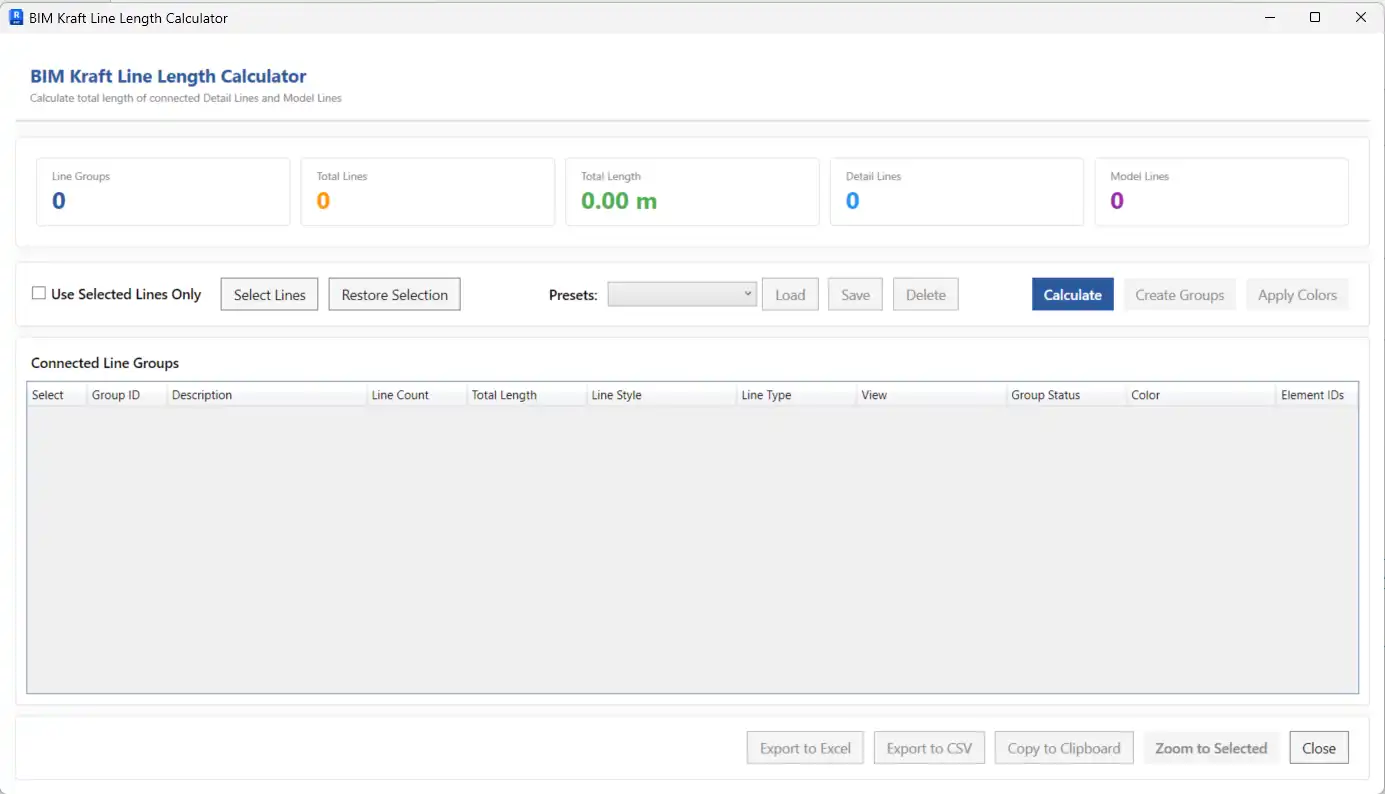Click the Create Groups button
This screenshot has height=794, width=1385.
[x=1179, y=295]
